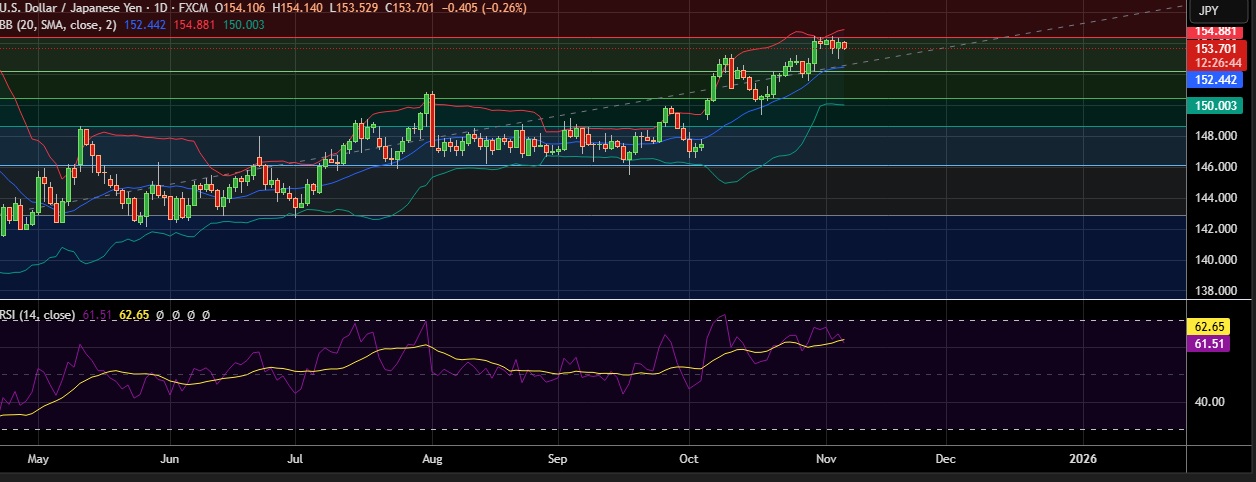
Task: Click the Bollinger basis value 152.442 in legend
Action: point(145,24)
